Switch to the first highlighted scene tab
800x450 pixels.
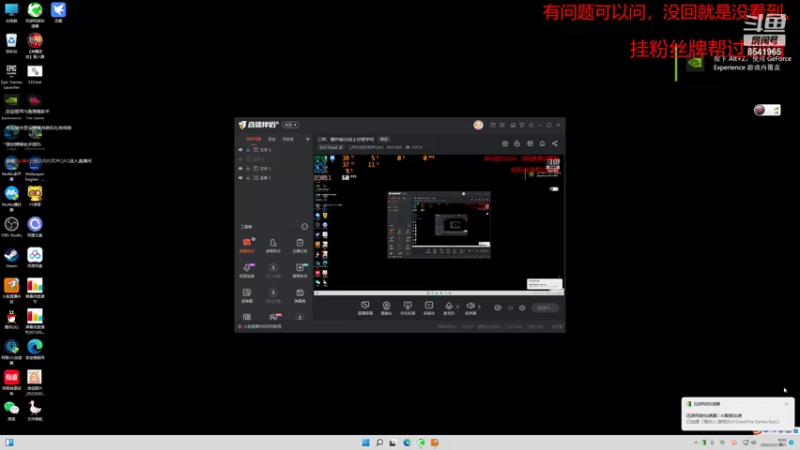tap(254, 139)
